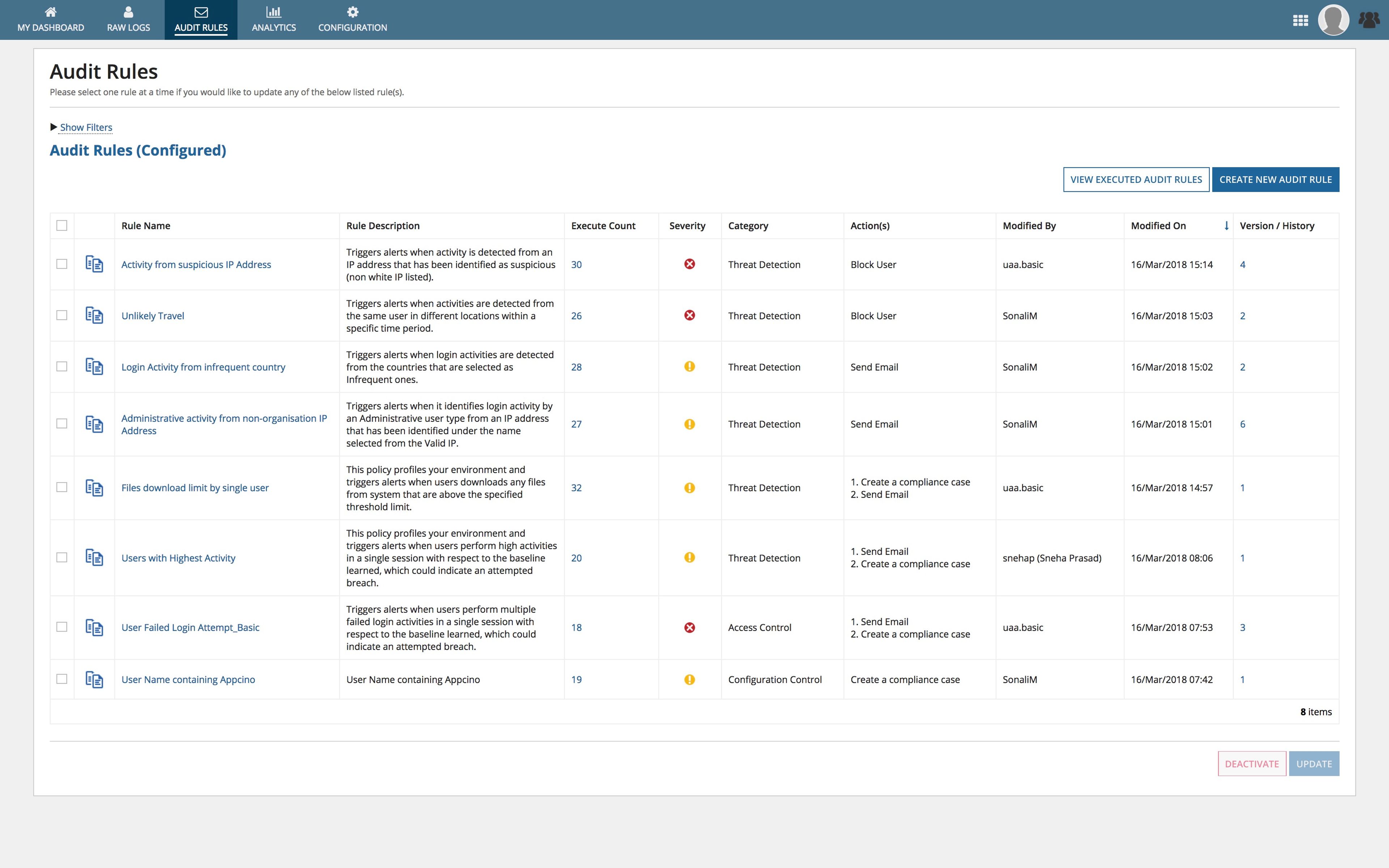
Task: Click yellow severity icon for User Name containing Appcino
Action: 689,679
